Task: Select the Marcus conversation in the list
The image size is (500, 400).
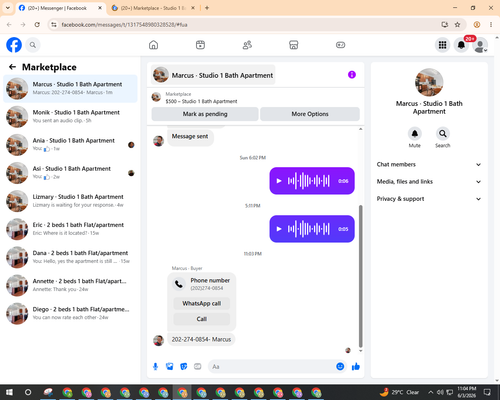Action: (x=70, y=89)
